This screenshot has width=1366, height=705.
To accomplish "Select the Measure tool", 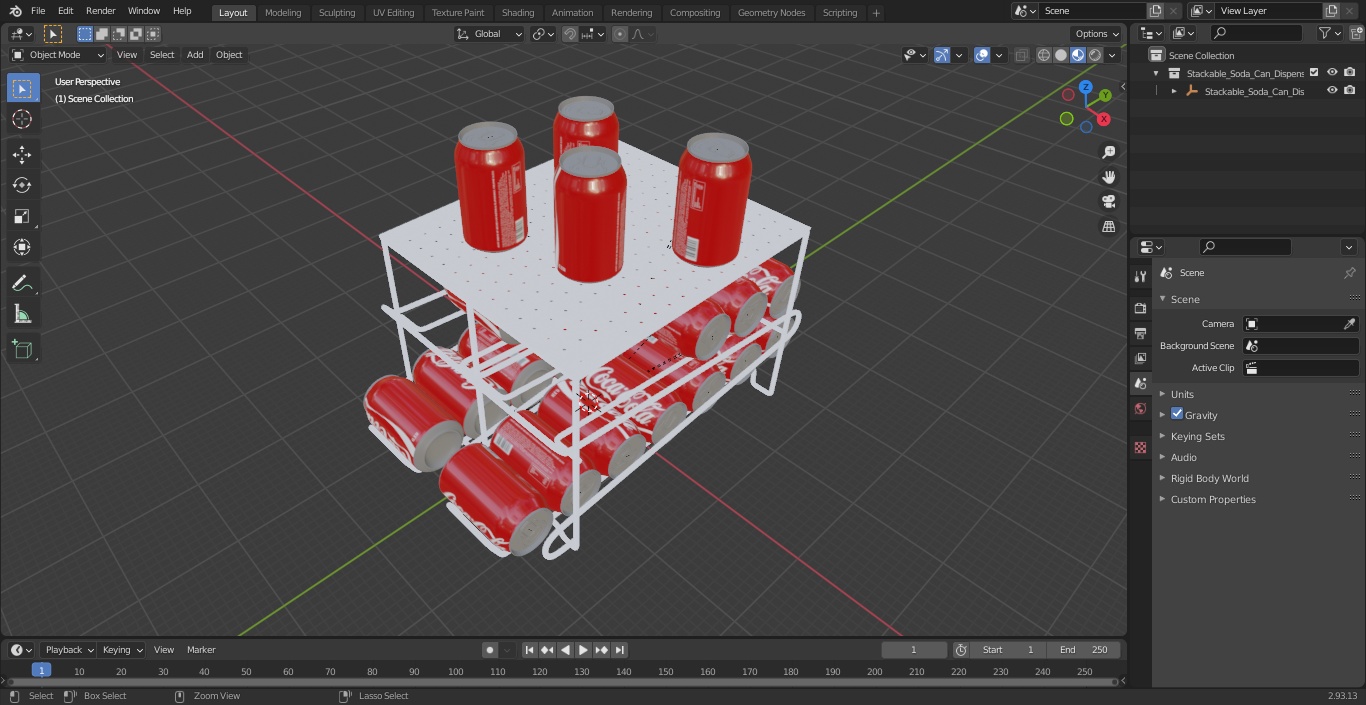I will [22, 315].
